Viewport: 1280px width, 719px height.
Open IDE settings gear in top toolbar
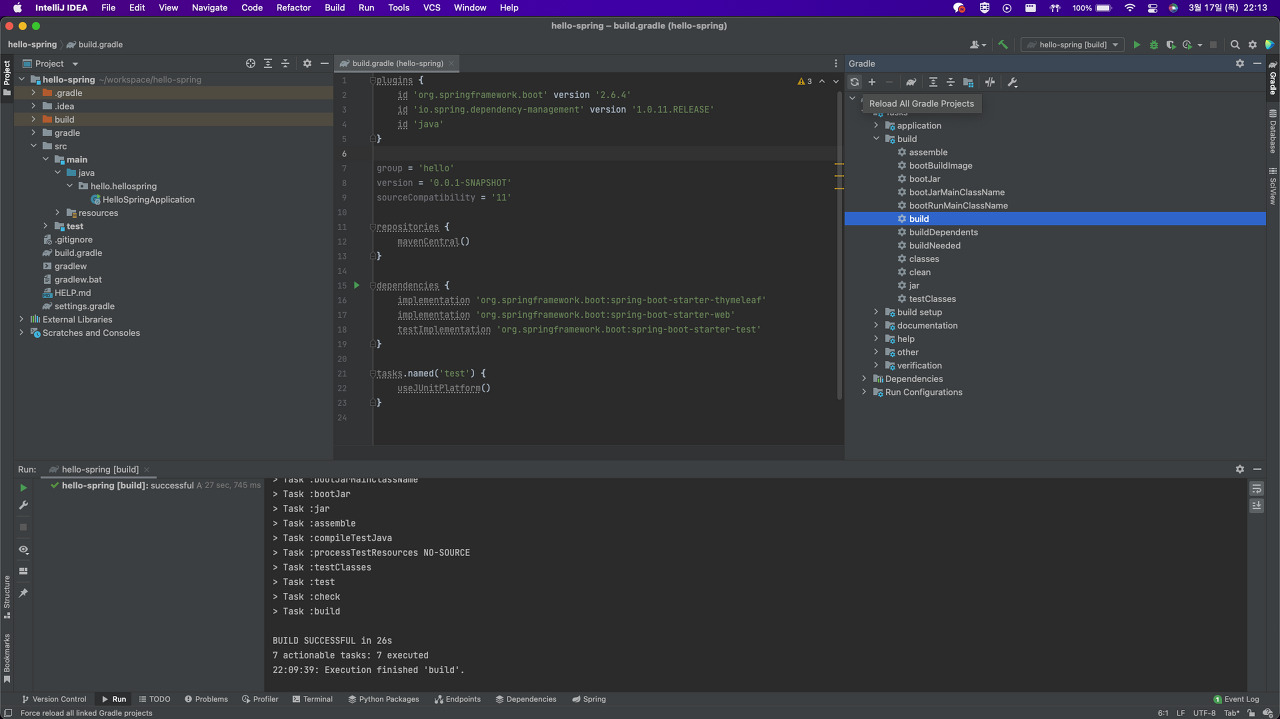1252,45
